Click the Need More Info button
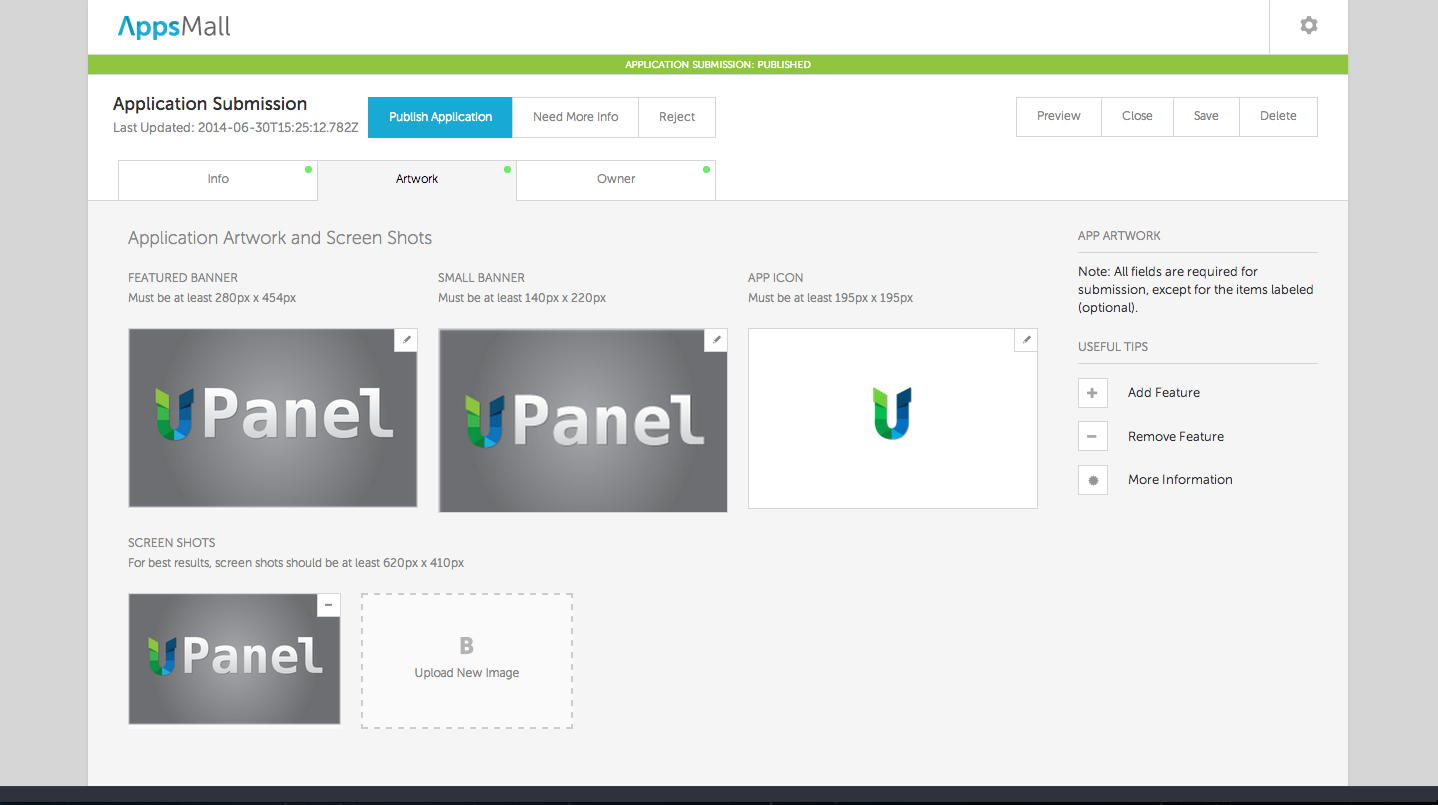 pos(576,117)
